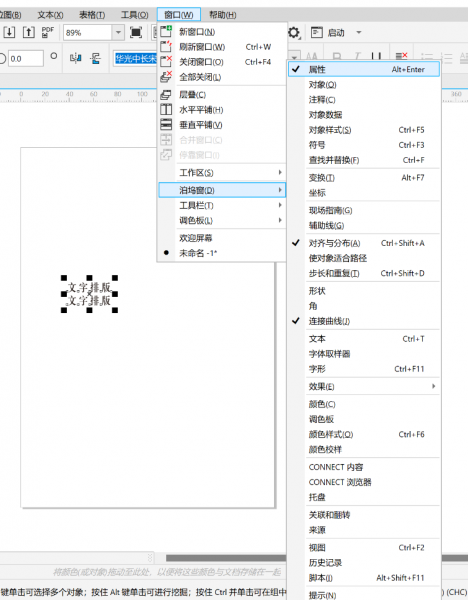Image resolution: width=468 pixels, height=600 pixels.
Task: Uncheck the 属性 docker entry
Action: (364, 69)
